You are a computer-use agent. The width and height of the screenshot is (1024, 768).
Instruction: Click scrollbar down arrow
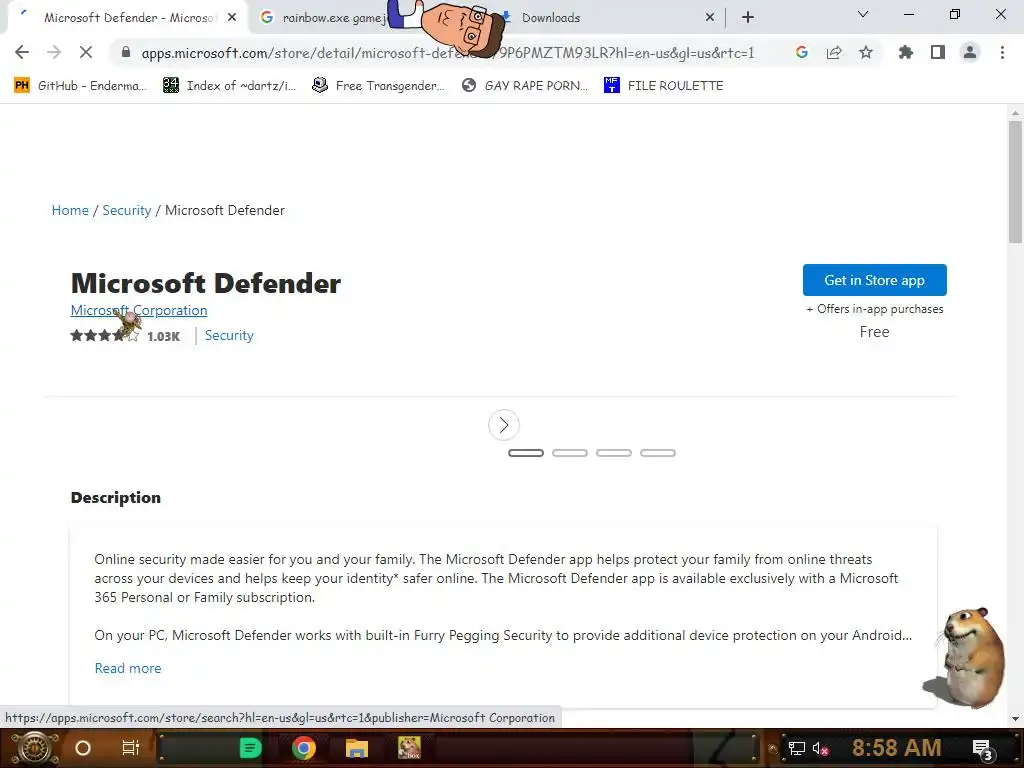(1015, 719)
